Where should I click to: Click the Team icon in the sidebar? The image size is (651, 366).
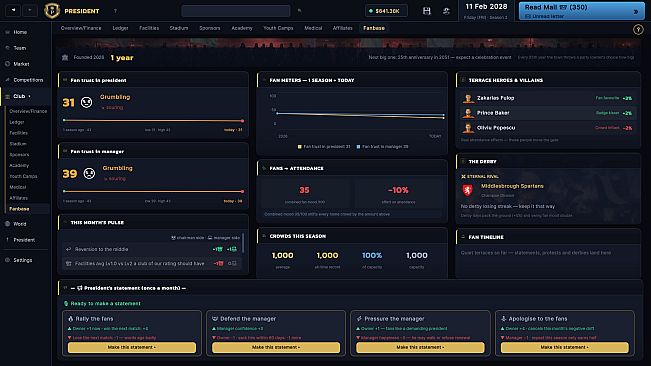7,48
